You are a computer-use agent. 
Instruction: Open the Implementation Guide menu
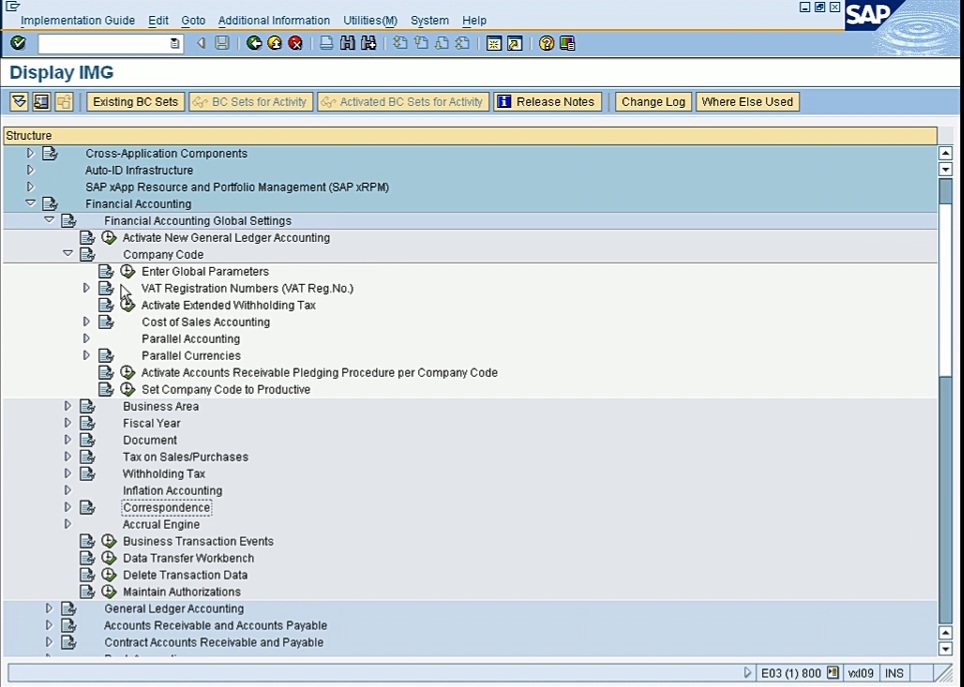click(x=77, y=20)
